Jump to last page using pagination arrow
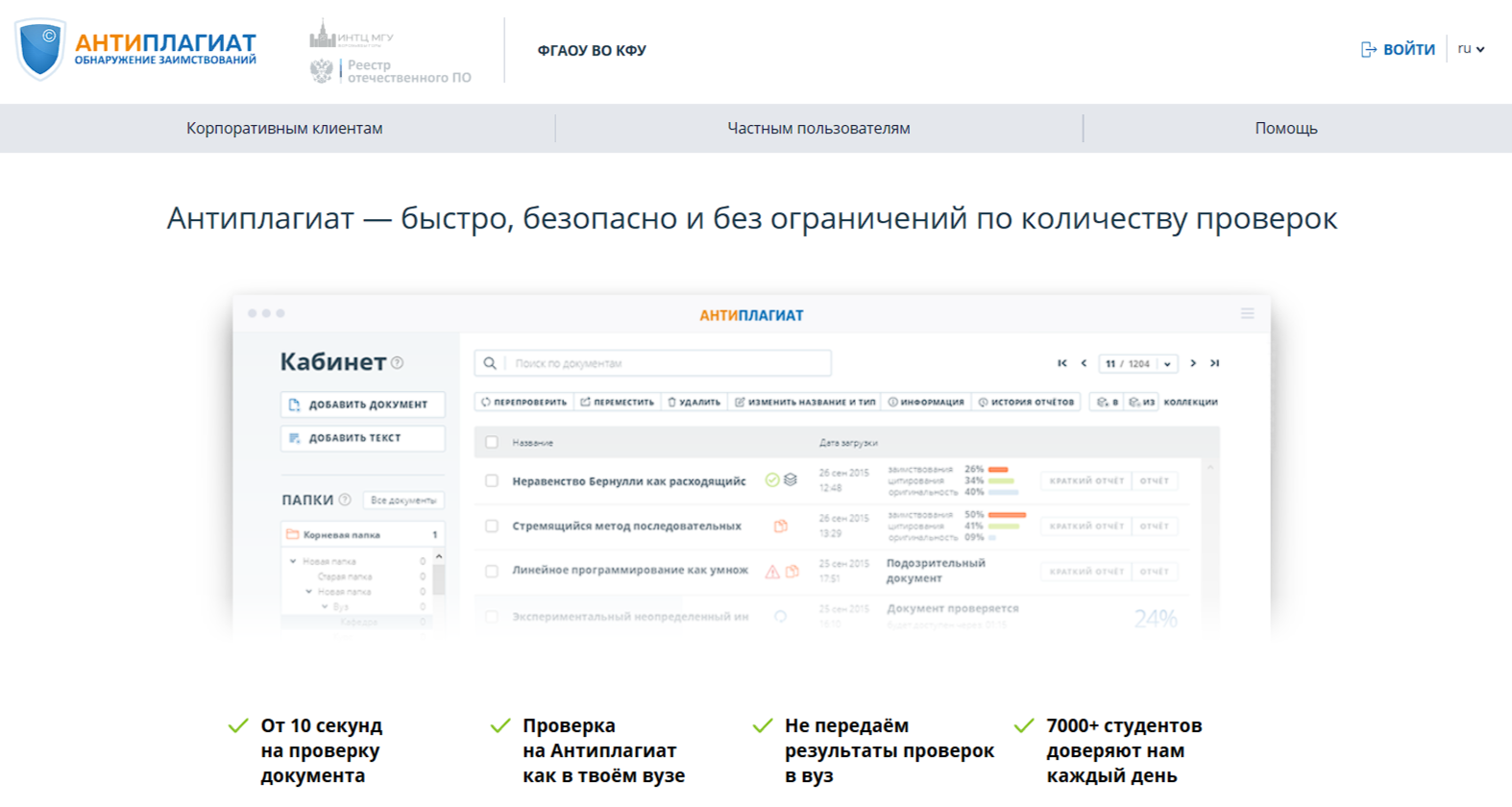The width and height of the screenshot is (1512, 807). 1215,363
